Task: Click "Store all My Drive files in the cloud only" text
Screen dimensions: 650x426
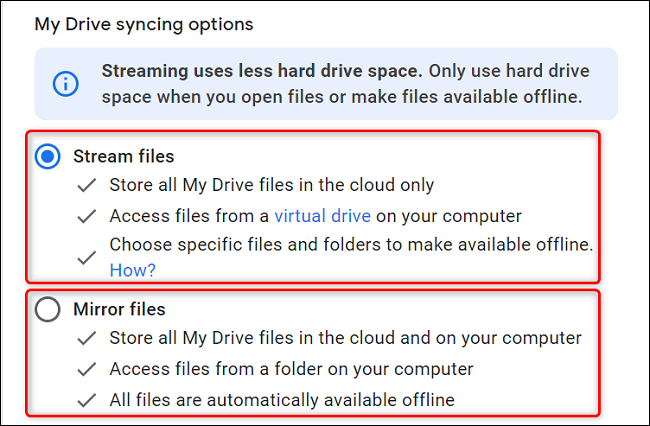Action: tap(271, 186)
